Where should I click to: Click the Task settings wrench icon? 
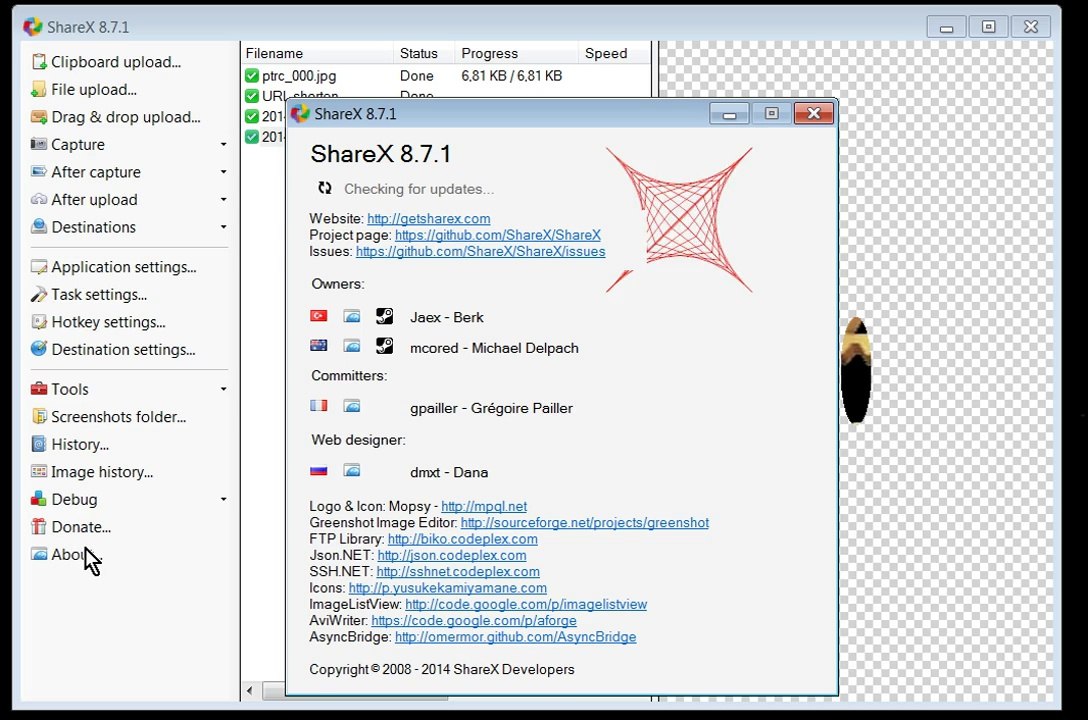[39, 295]
